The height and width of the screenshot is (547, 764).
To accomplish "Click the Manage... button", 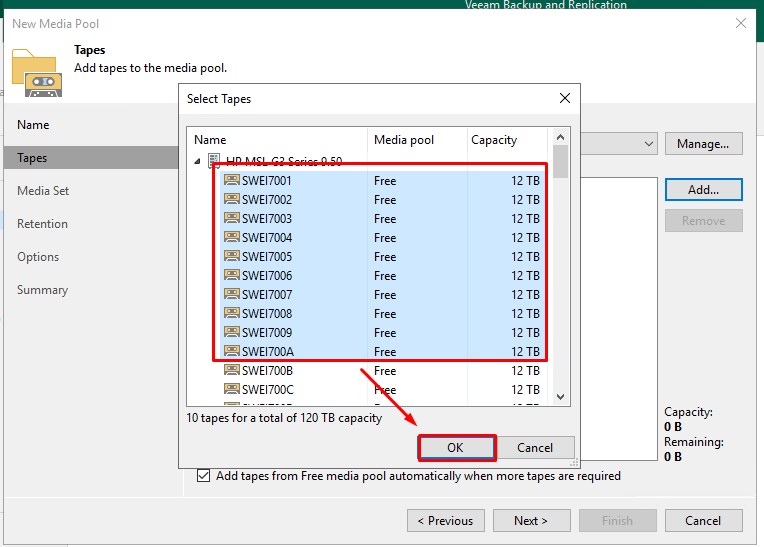I will click(x=703, y=144).
